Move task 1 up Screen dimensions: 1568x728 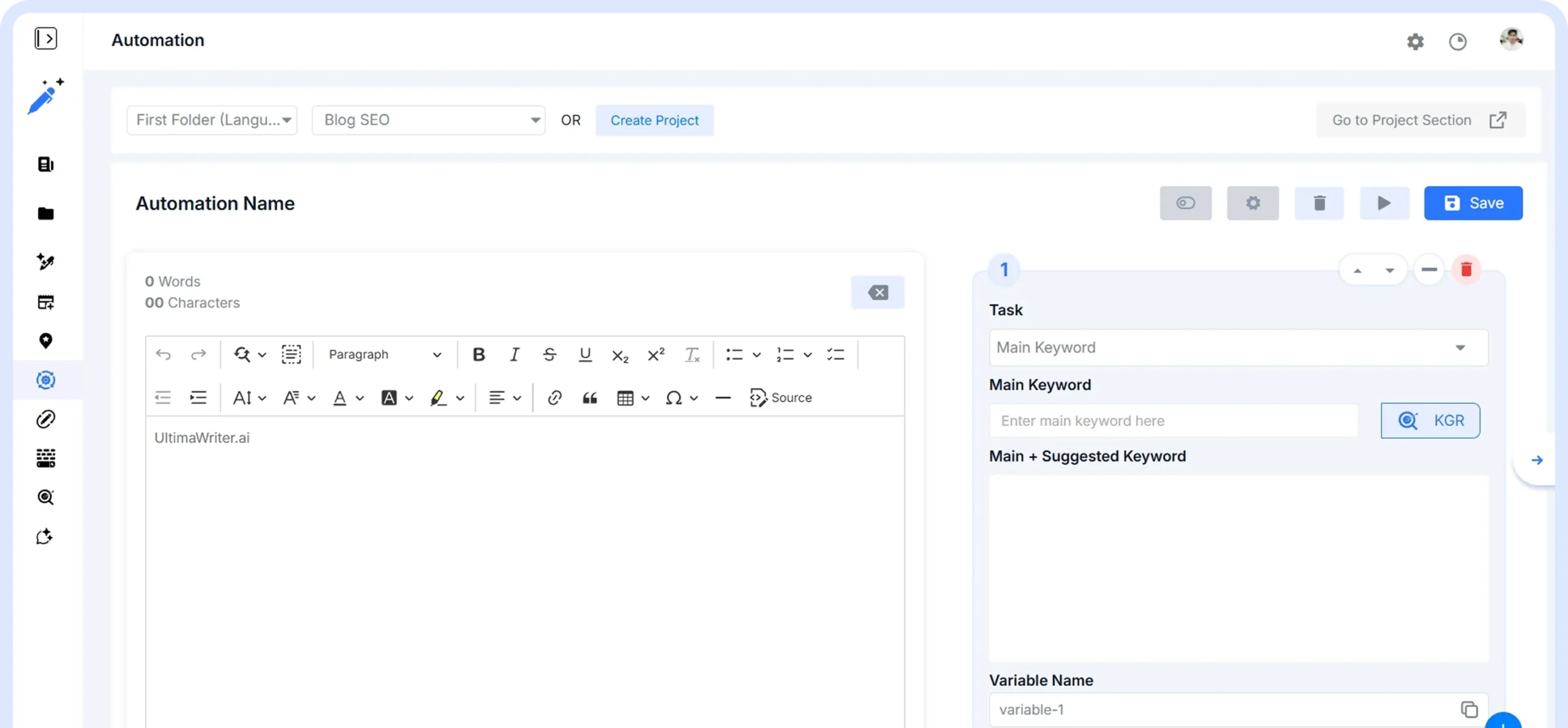pyautogui.click(x=1357, y=270)
